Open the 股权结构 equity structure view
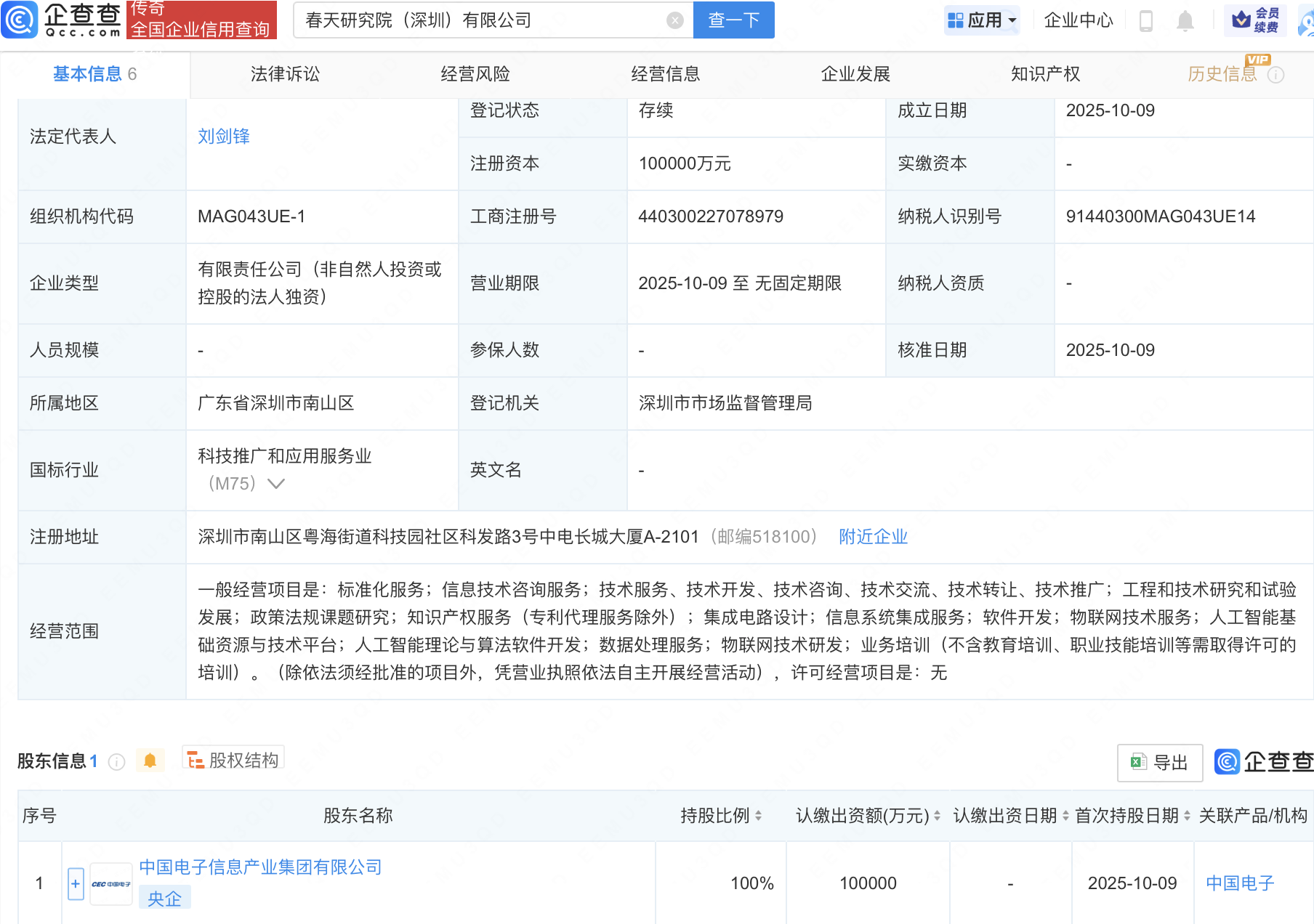The height and width of the screenshot is (924, 1314). (x=233, y=760)
